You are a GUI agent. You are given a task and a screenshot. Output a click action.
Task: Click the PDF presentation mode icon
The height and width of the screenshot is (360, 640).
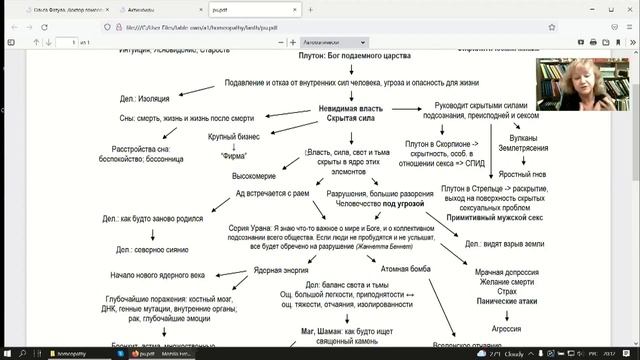tap(581, 42)
